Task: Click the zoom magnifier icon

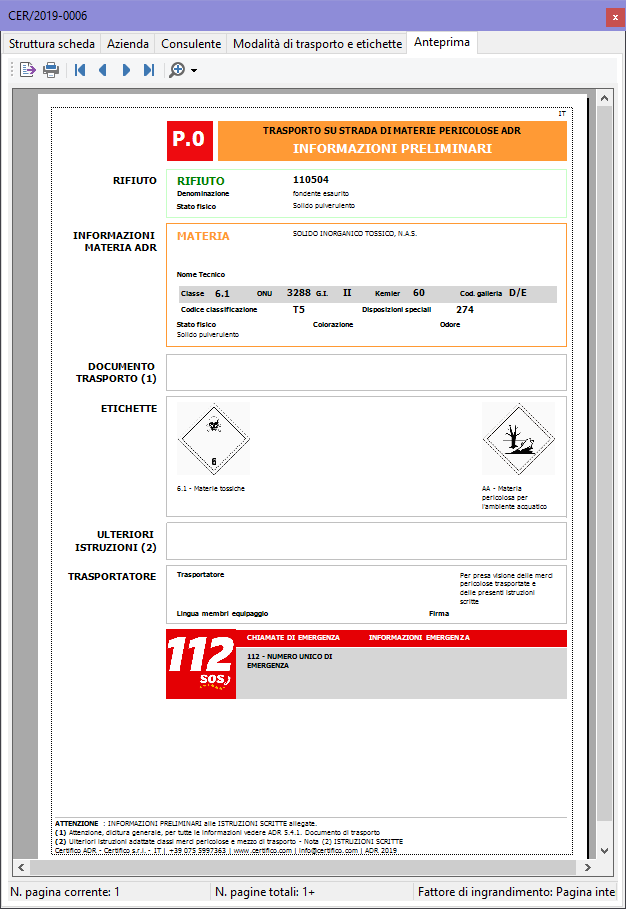Action: pos(177,70)
